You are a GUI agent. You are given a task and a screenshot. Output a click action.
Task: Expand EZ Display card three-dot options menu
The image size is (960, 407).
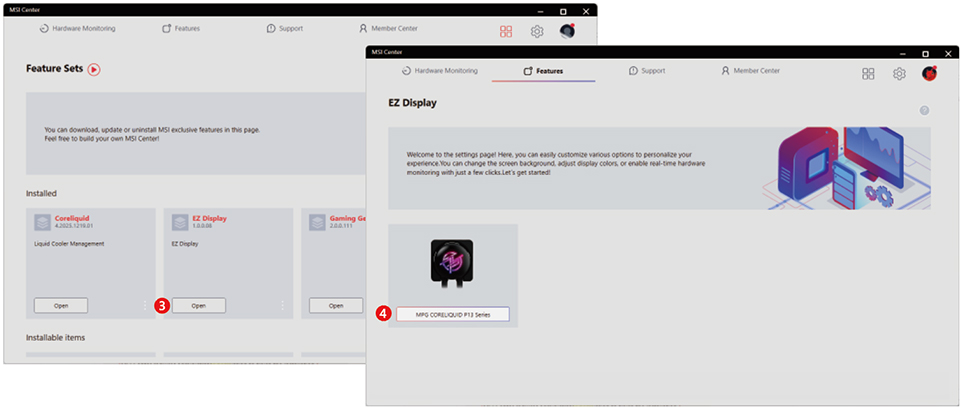pos(282,305)
